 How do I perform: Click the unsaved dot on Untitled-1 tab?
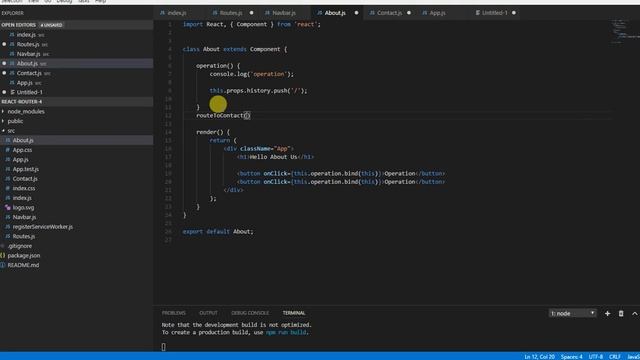point(514,13)
